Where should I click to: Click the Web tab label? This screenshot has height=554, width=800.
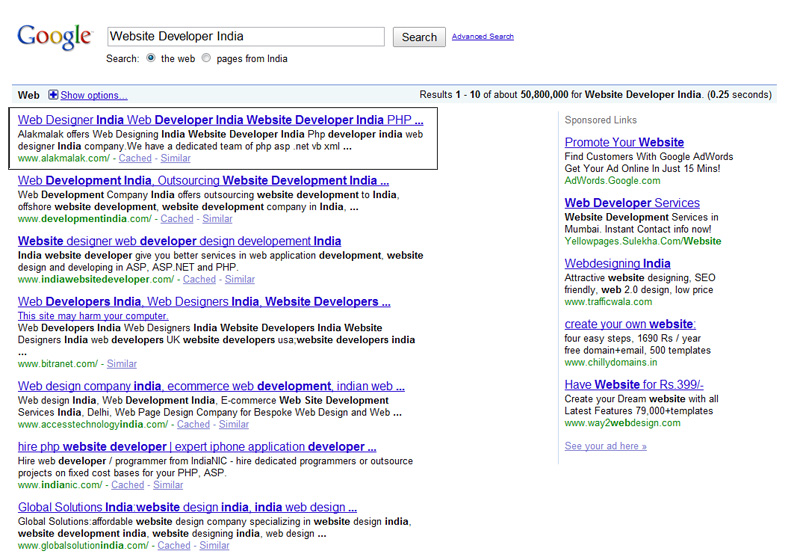pos(29,95)
